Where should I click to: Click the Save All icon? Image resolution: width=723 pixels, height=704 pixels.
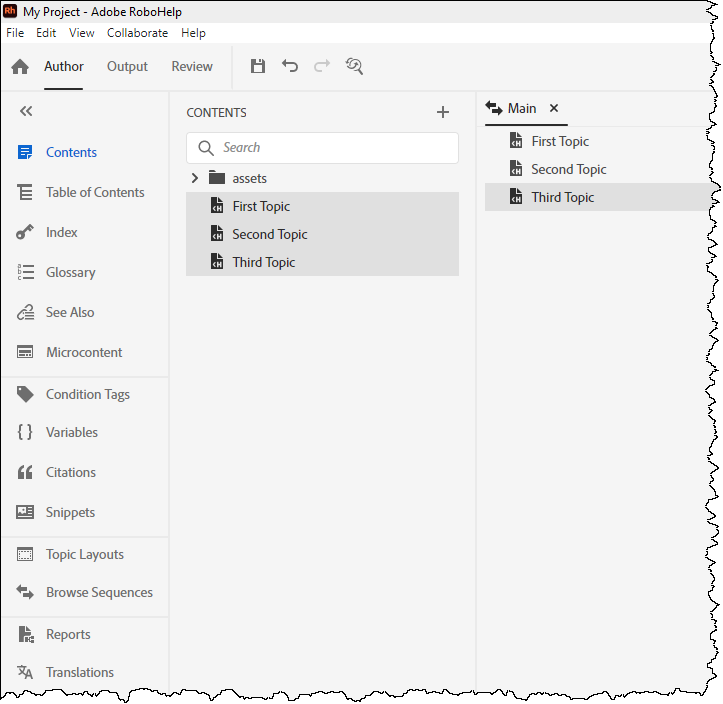(x=258, y=67)
